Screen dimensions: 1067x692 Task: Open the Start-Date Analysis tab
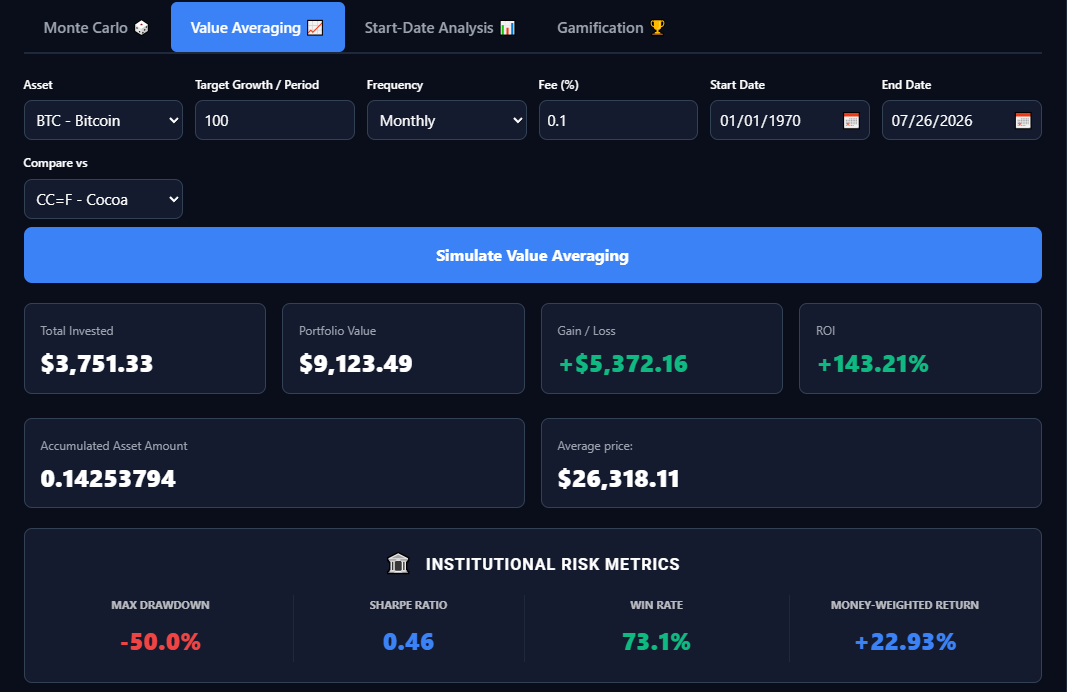(440, 28)
